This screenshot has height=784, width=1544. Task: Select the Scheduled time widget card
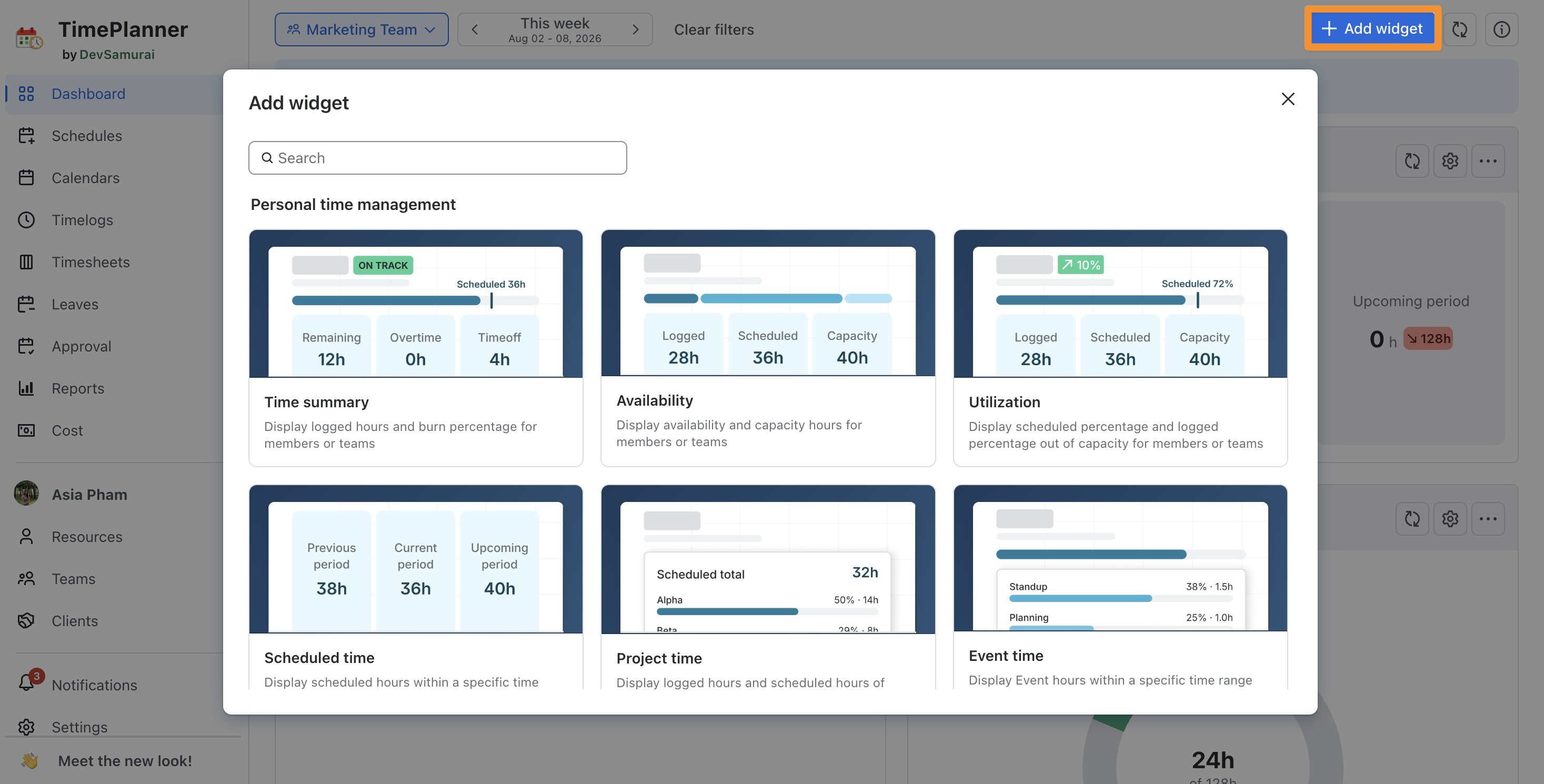pos(416,587)
